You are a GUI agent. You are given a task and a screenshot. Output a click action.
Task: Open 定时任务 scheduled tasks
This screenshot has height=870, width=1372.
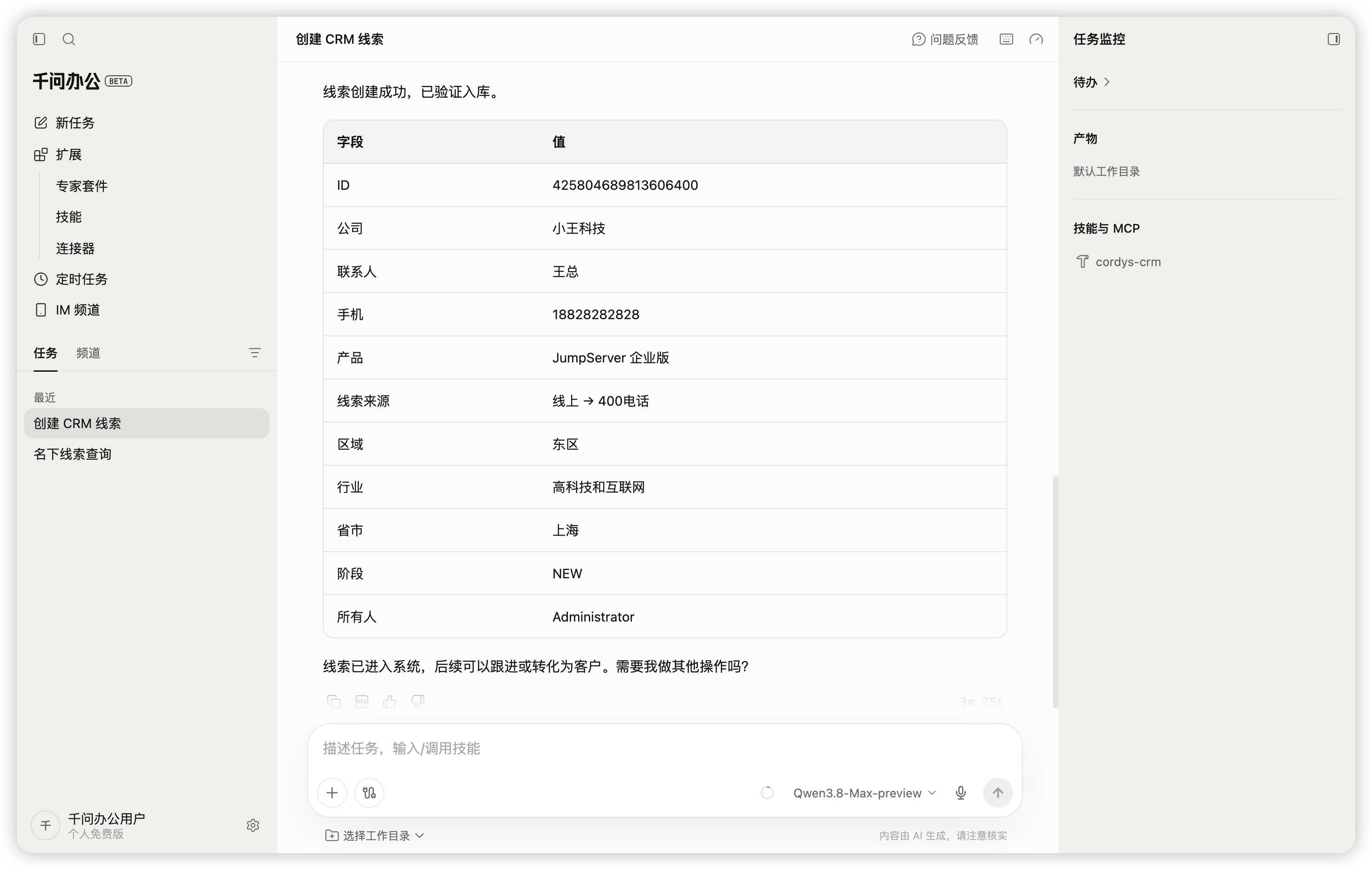pyautogui.click(x=71, y=279)
